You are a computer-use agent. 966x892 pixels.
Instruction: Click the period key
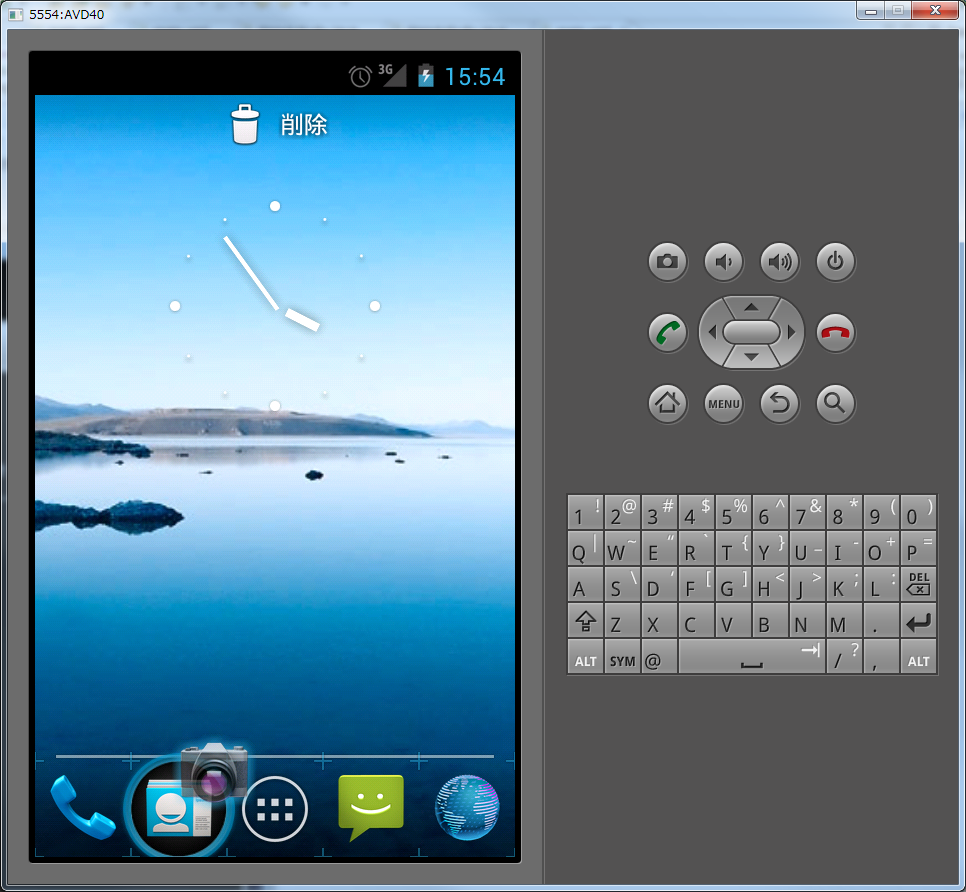click(x=881, y=620)
